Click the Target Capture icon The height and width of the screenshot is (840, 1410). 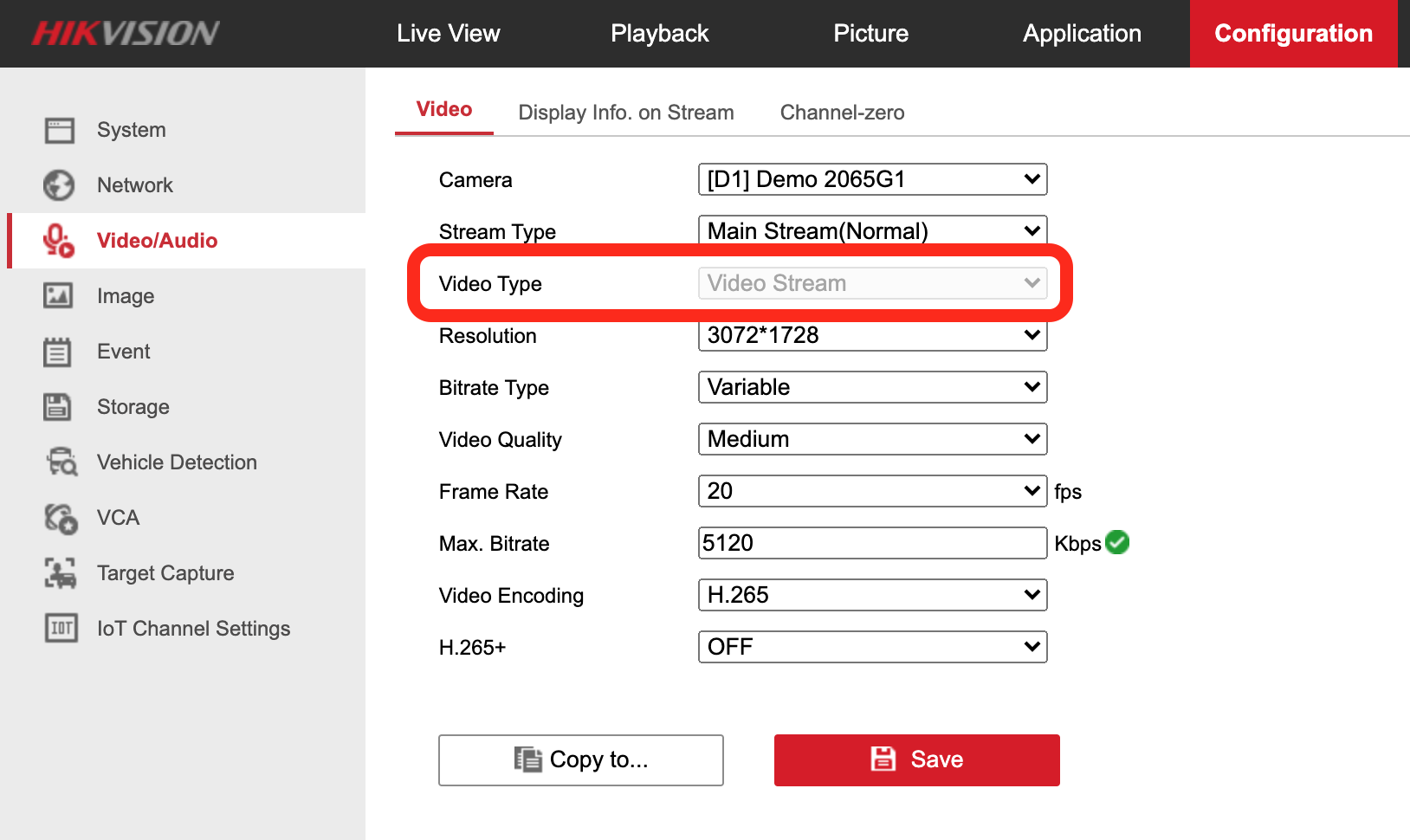tap(61, 573)
